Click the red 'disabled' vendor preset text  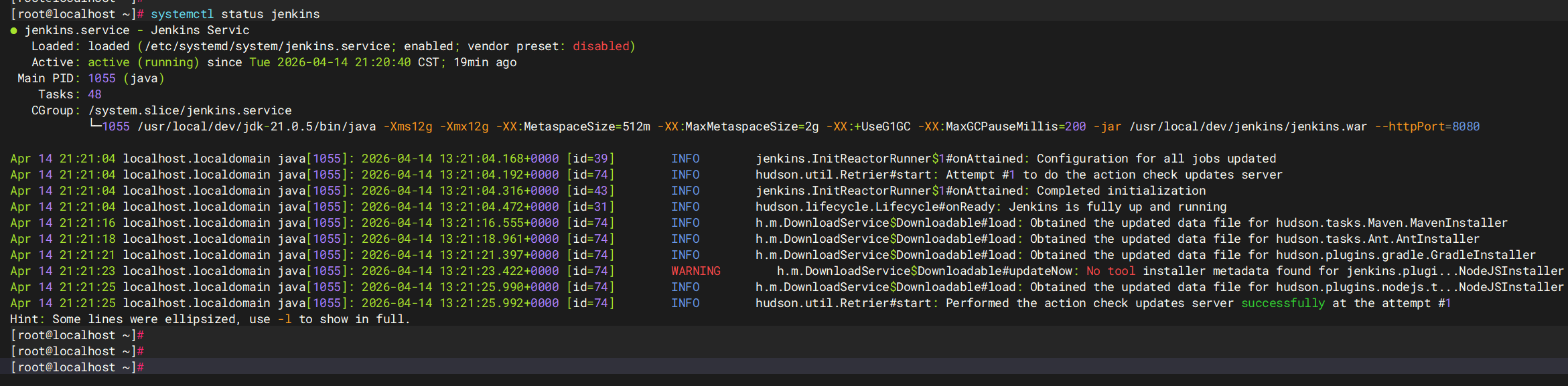coord(601,46)
